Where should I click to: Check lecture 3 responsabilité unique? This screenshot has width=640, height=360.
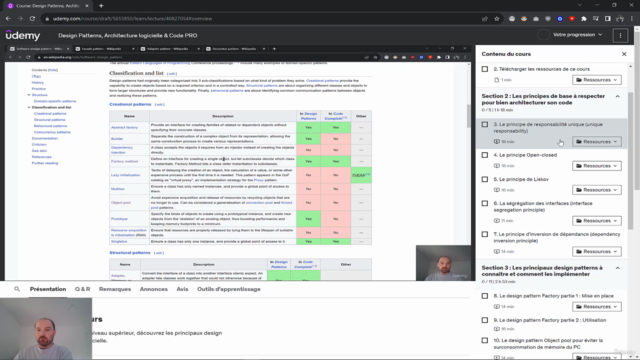tap(484, 124)
